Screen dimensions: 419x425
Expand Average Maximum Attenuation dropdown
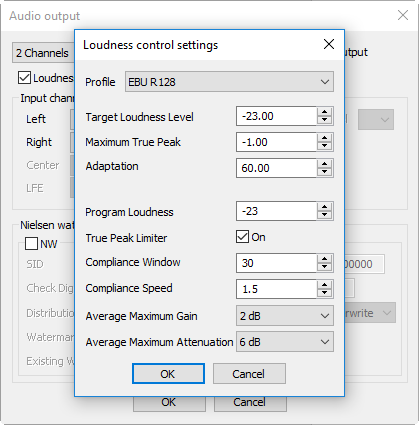click(285, 342)
